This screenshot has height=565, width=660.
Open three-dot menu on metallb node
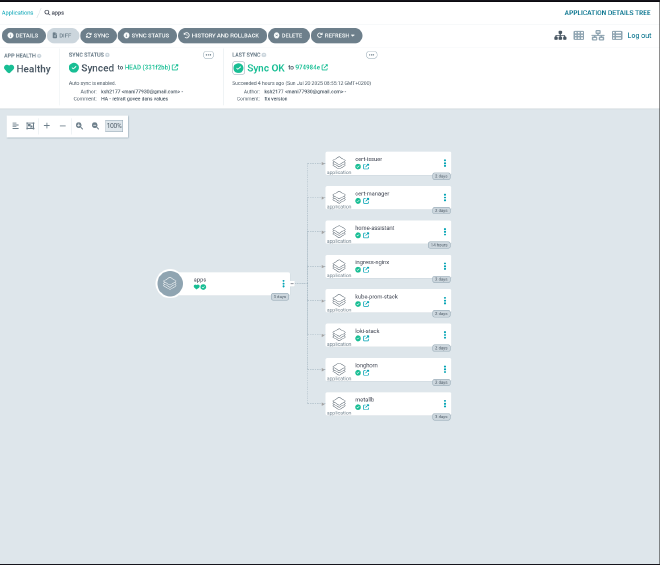[445, 404]
